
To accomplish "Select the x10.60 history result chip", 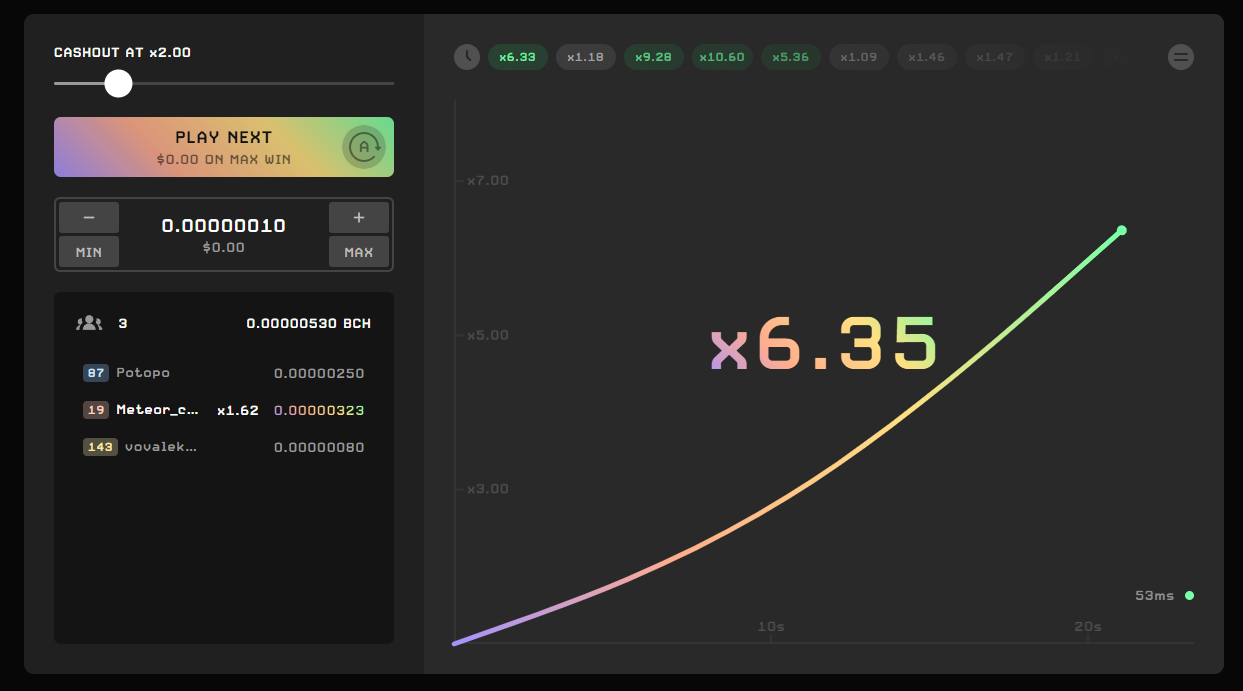I will coord(722,57).
